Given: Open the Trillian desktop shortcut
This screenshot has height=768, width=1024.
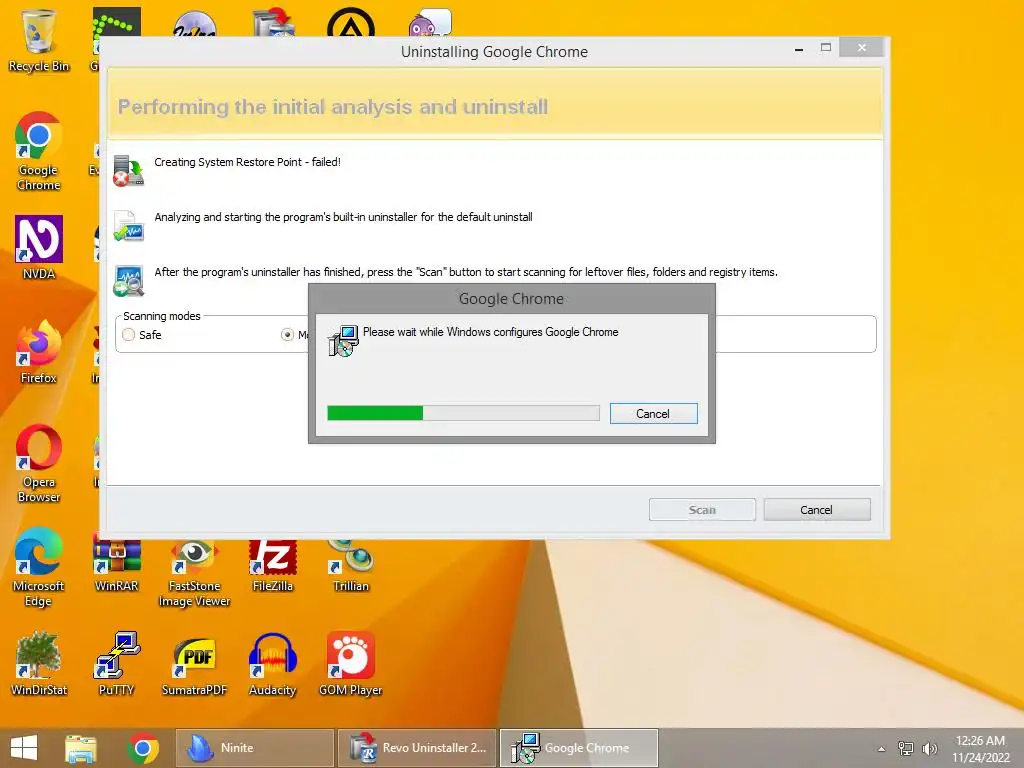Looking at the screenshot, I should point(351,566).
